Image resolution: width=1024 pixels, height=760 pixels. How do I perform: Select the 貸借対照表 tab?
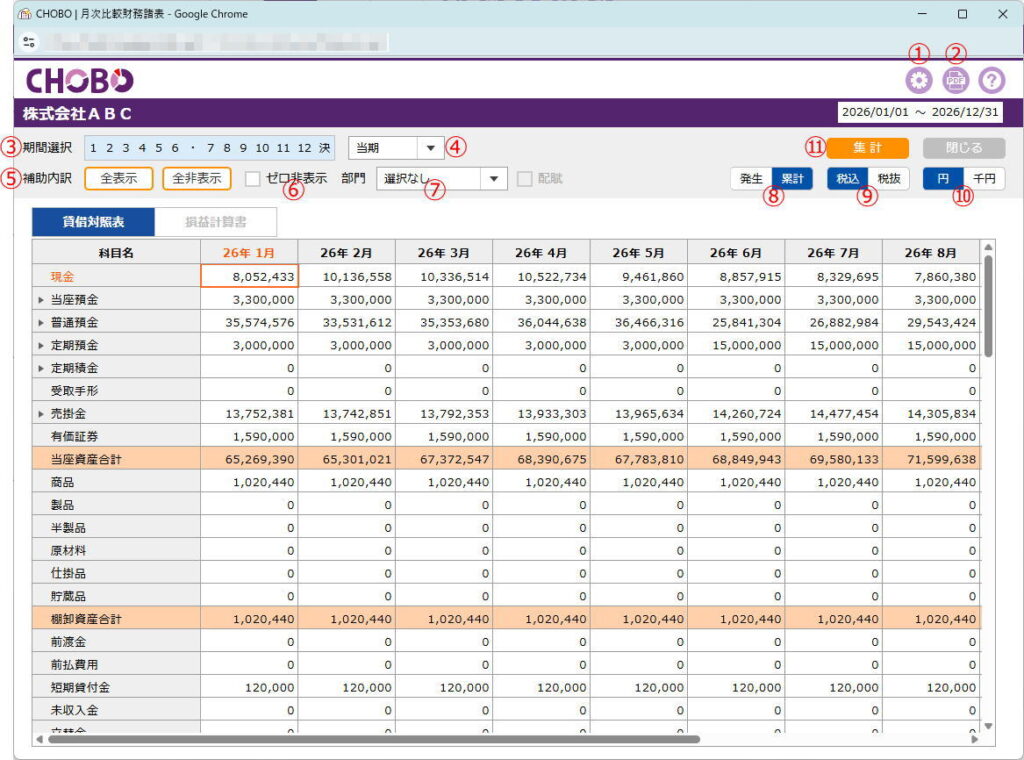(93, 222)
